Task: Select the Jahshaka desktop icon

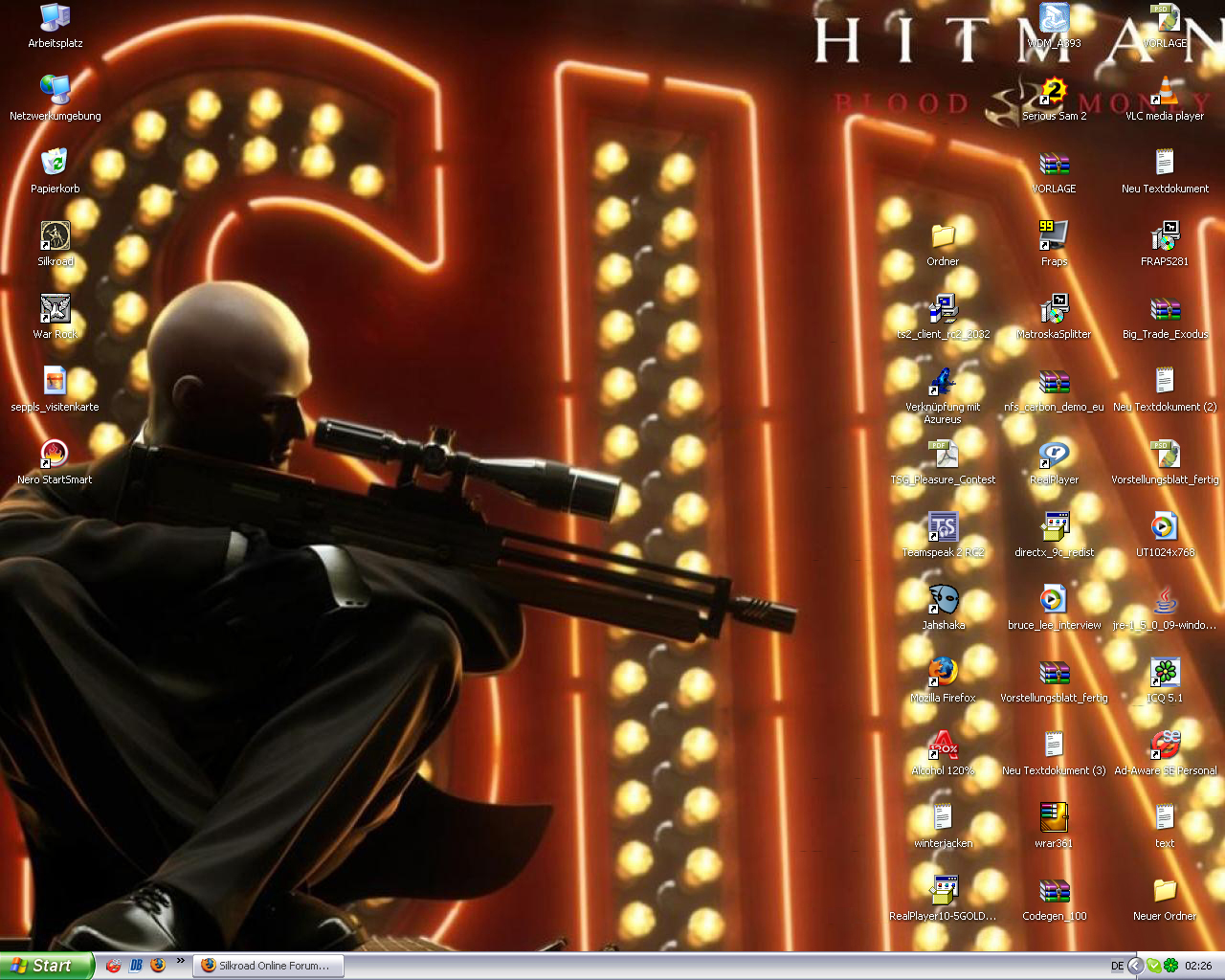Action: point(943,600)
